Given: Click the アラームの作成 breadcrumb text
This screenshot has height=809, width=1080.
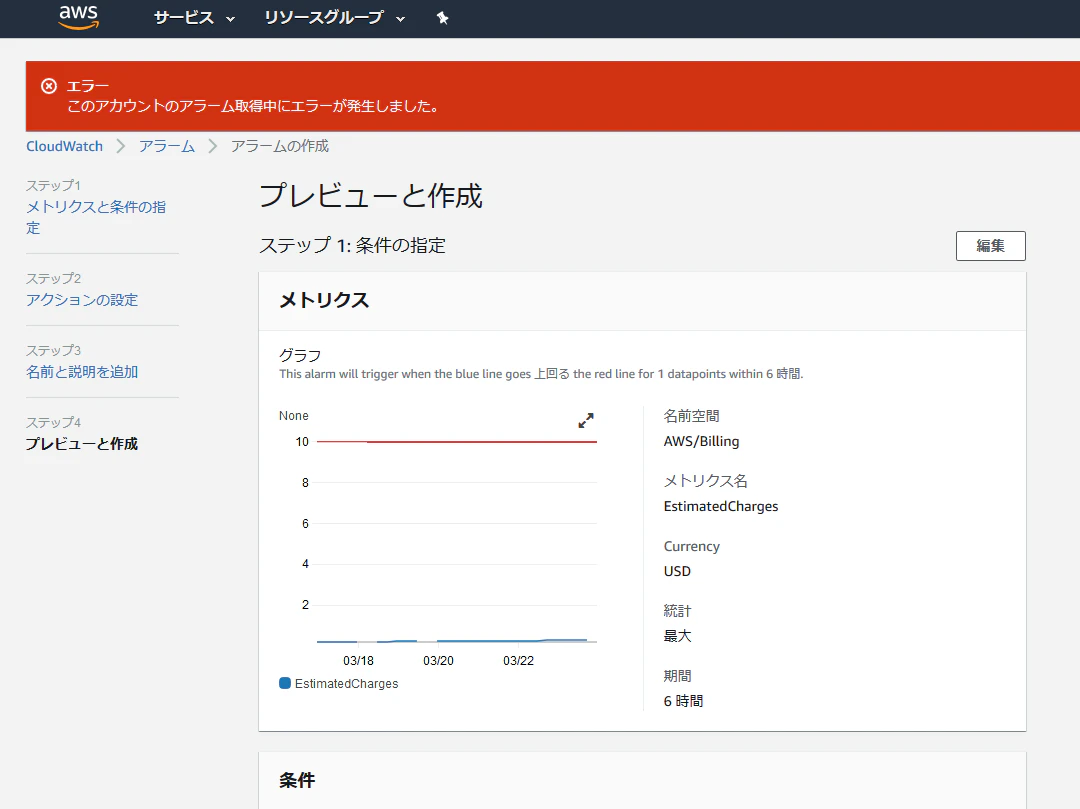Looking at the screenshot, I should pos(280,146).
